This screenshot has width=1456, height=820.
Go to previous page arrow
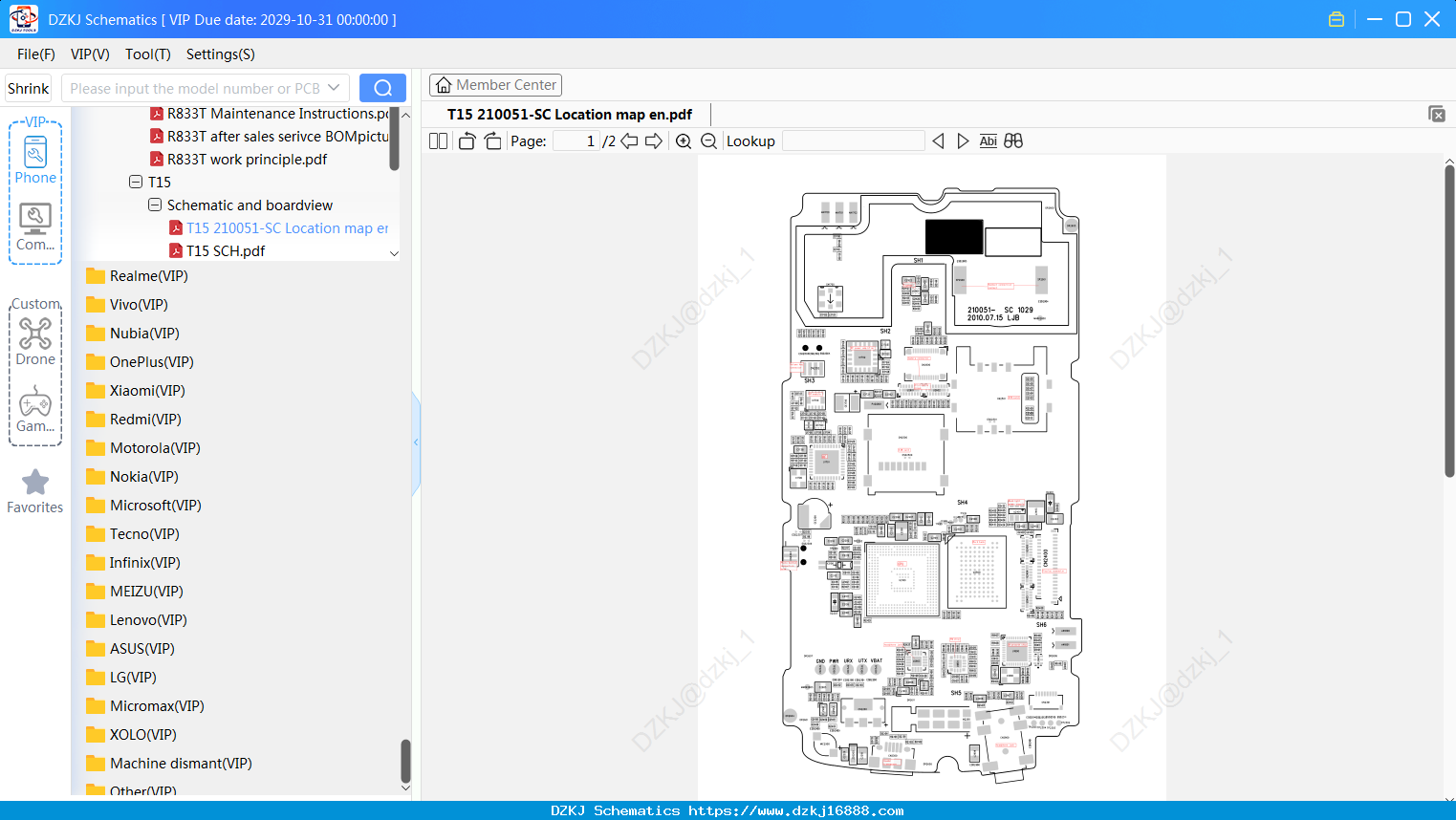coord(629,141)
